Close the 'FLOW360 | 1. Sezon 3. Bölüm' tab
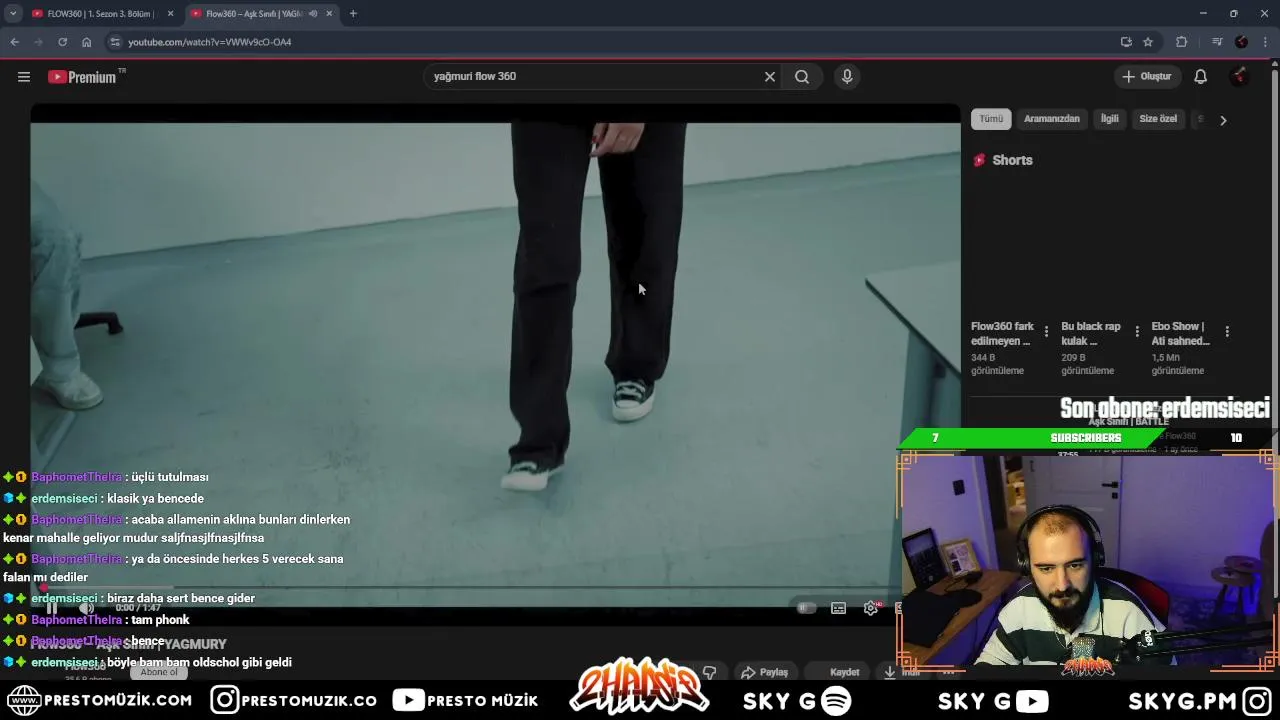 170,14
